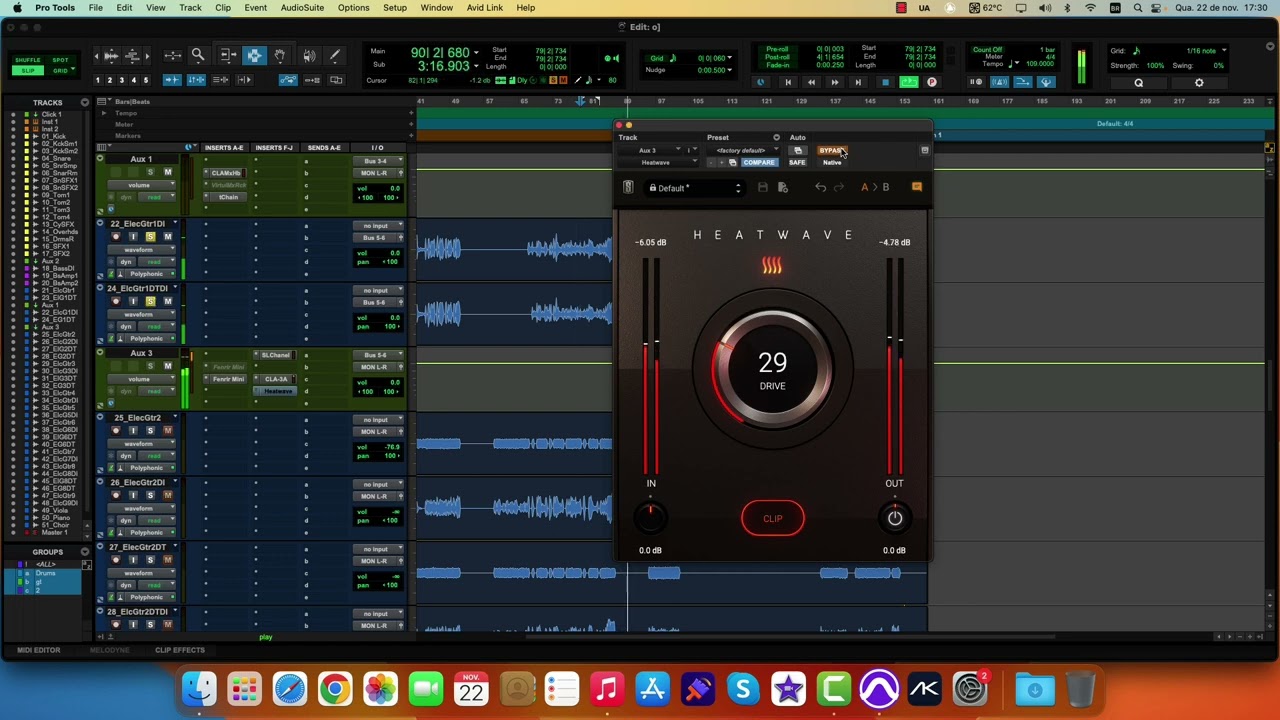Click the Stop transport button
The width and height of the screenshot is (1280, 720).
[x=885, y=82]
